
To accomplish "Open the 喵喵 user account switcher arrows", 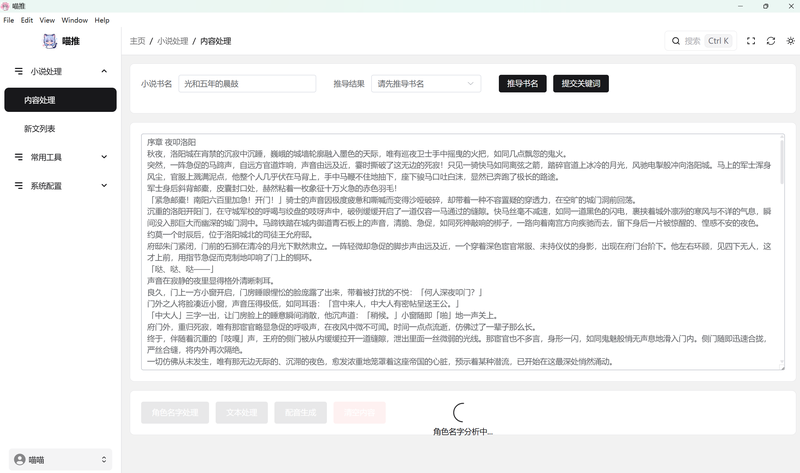I will point(104,459).
